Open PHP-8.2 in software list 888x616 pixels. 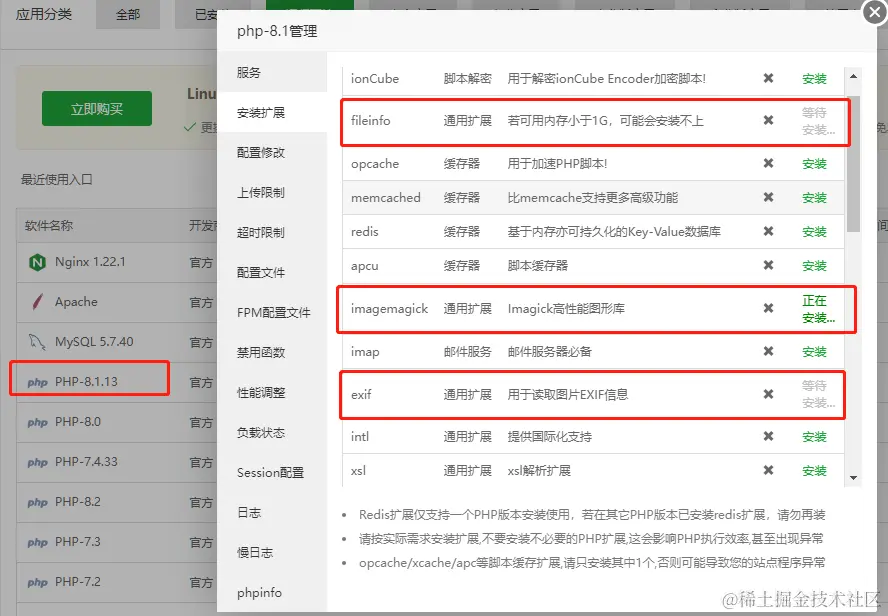coord(78,502)
